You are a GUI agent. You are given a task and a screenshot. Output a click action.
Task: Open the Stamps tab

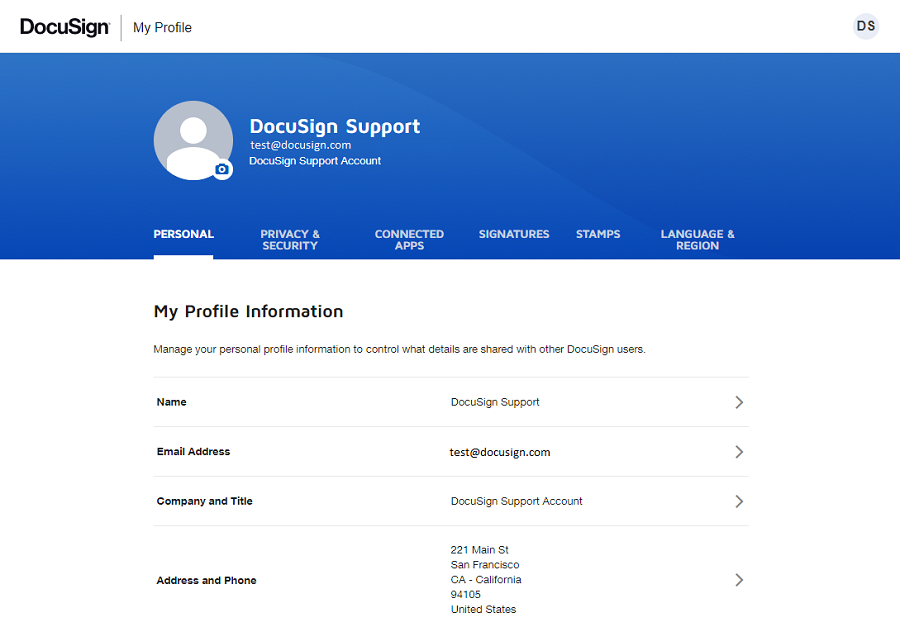click(x=598, y=234)
